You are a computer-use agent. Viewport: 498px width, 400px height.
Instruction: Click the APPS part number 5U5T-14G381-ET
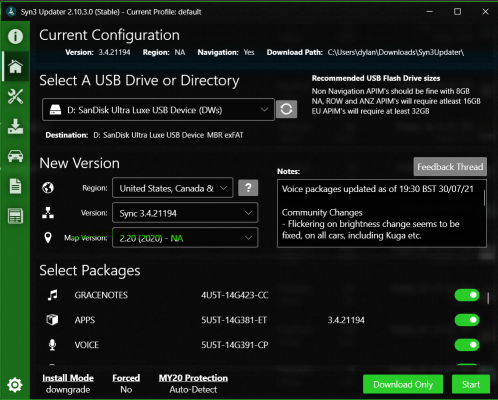pos(234,320)
